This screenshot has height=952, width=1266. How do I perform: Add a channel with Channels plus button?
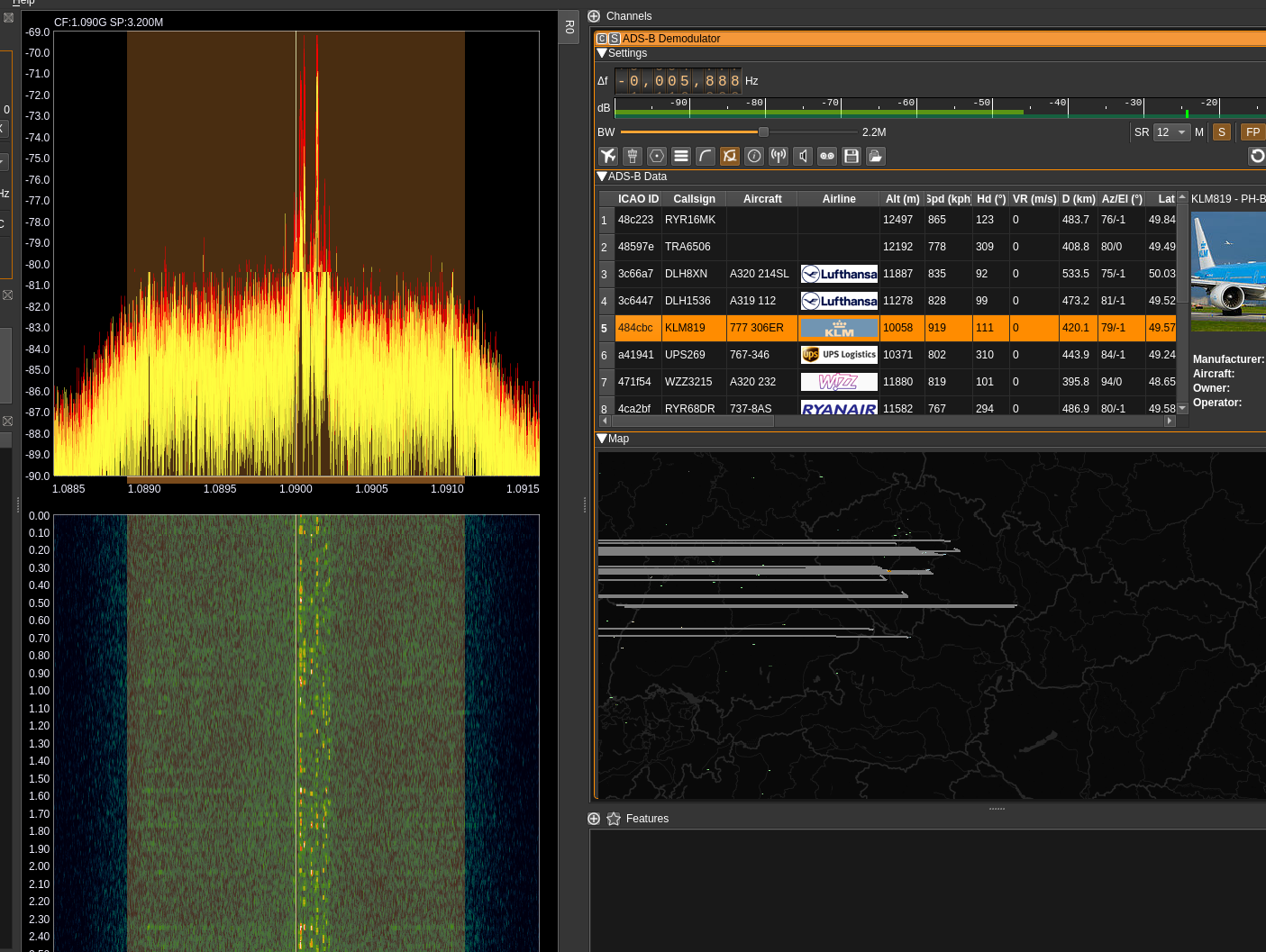point(594,16)
